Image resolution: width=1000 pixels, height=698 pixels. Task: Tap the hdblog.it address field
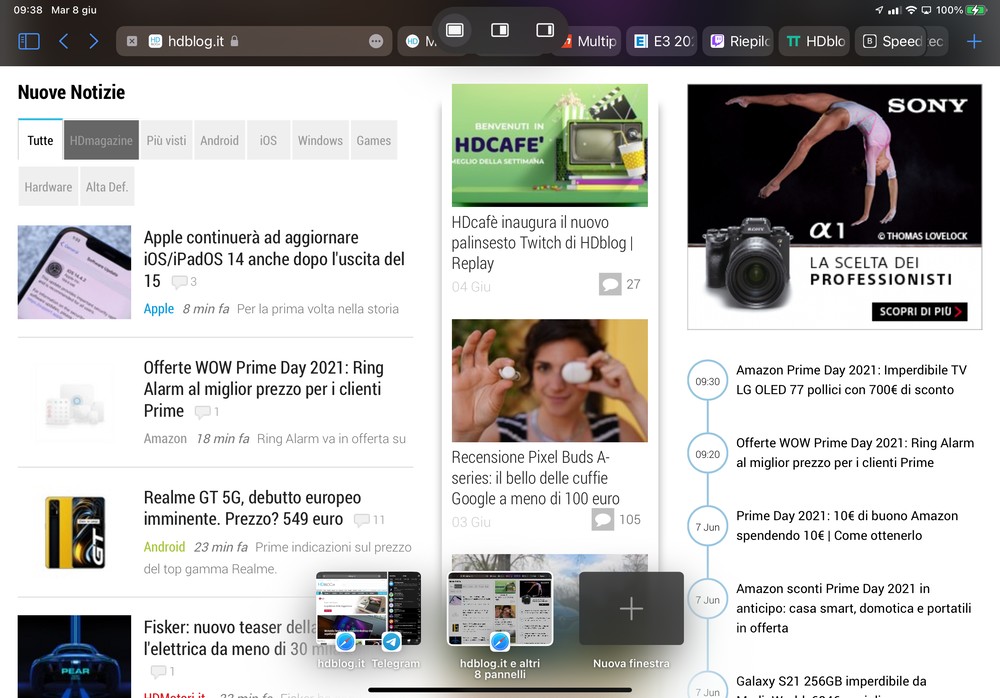(x=254, y=41)
